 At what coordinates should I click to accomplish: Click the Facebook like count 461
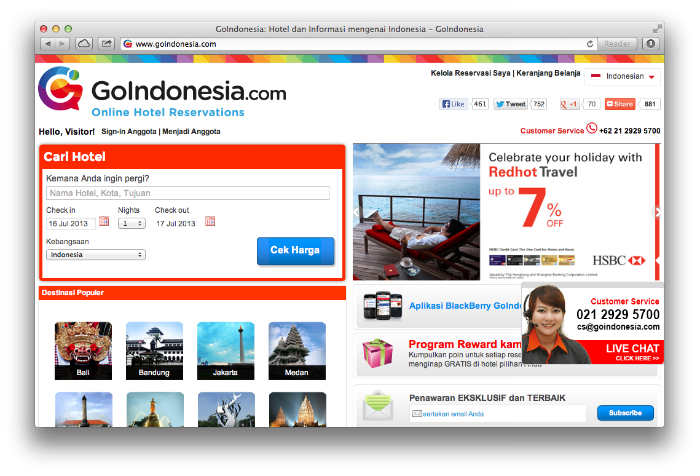[480, 104]
